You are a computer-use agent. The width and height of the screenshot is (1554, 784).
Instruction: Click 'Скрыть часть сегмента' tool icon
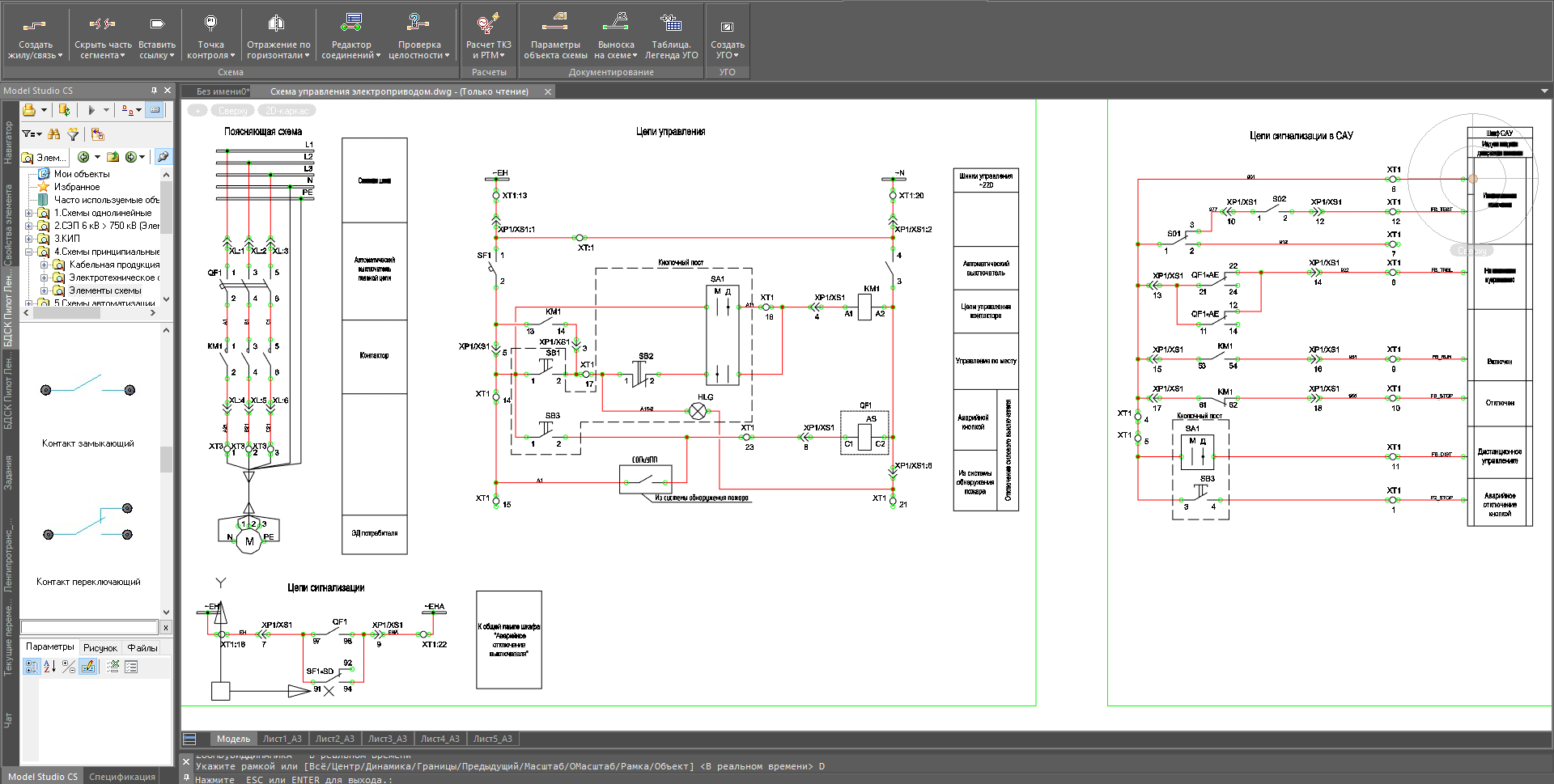tap(102, 24)
